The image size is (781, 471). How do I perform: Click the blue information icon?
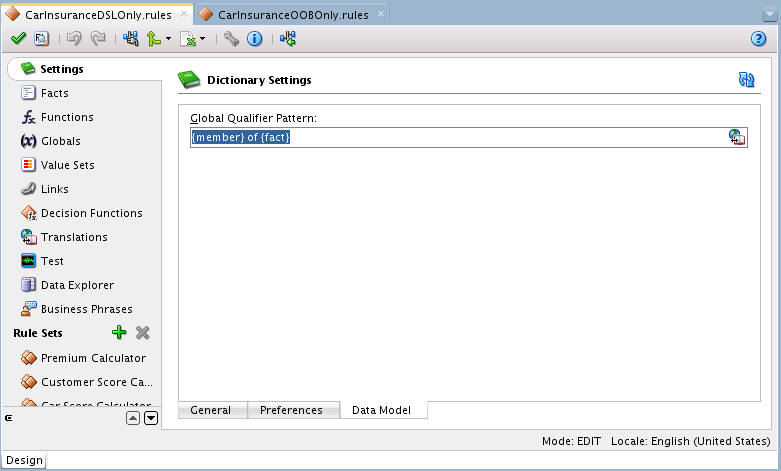click(255, 38)
